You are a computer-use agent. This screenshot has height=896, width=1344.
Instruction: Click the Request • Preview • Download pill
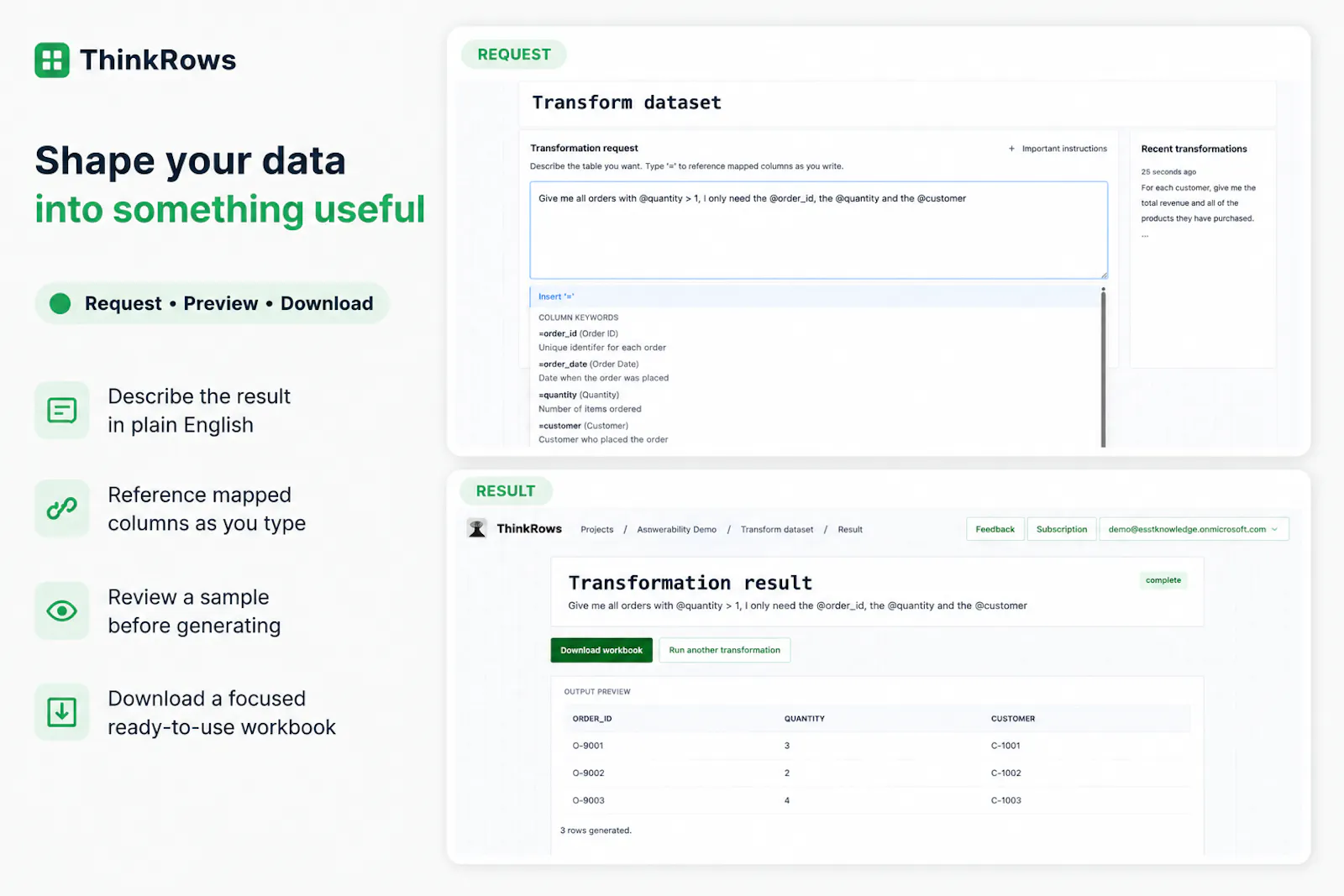pos(212,303)
